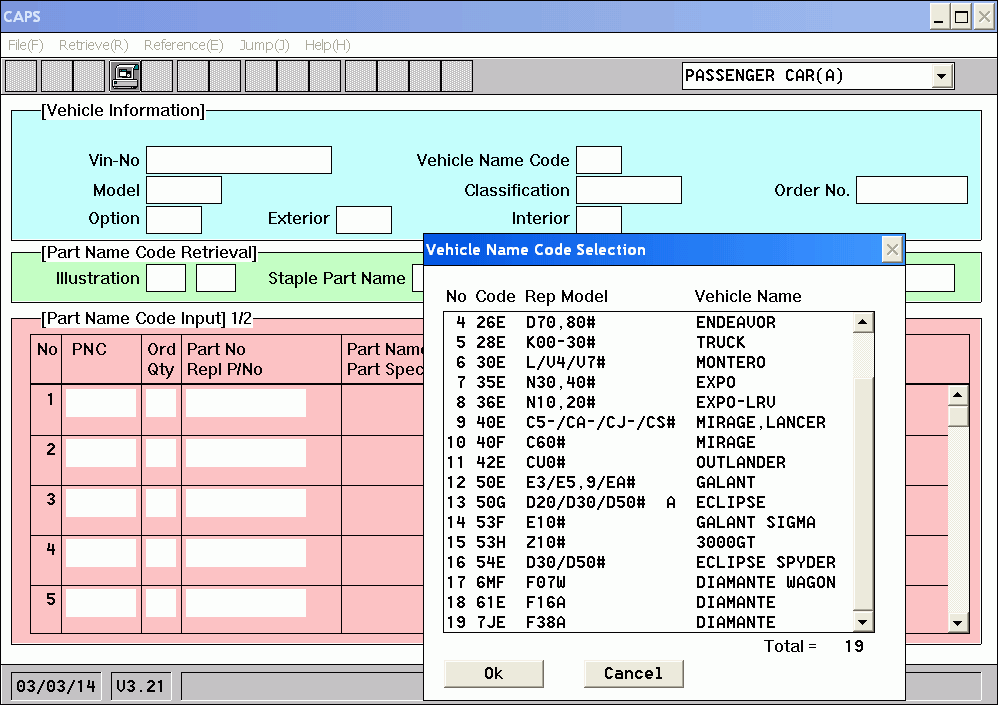Click the vehicle list scroll down arrow
998x705 pixels.
[863, 622]
